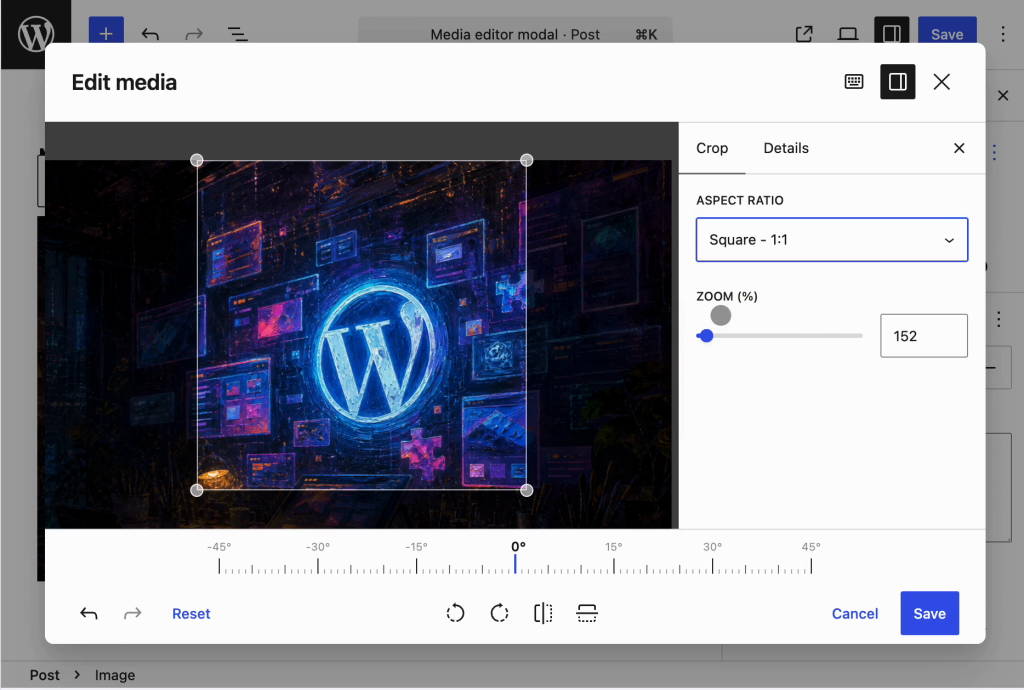Click the 0° center rotation marker

pos(515,559)
